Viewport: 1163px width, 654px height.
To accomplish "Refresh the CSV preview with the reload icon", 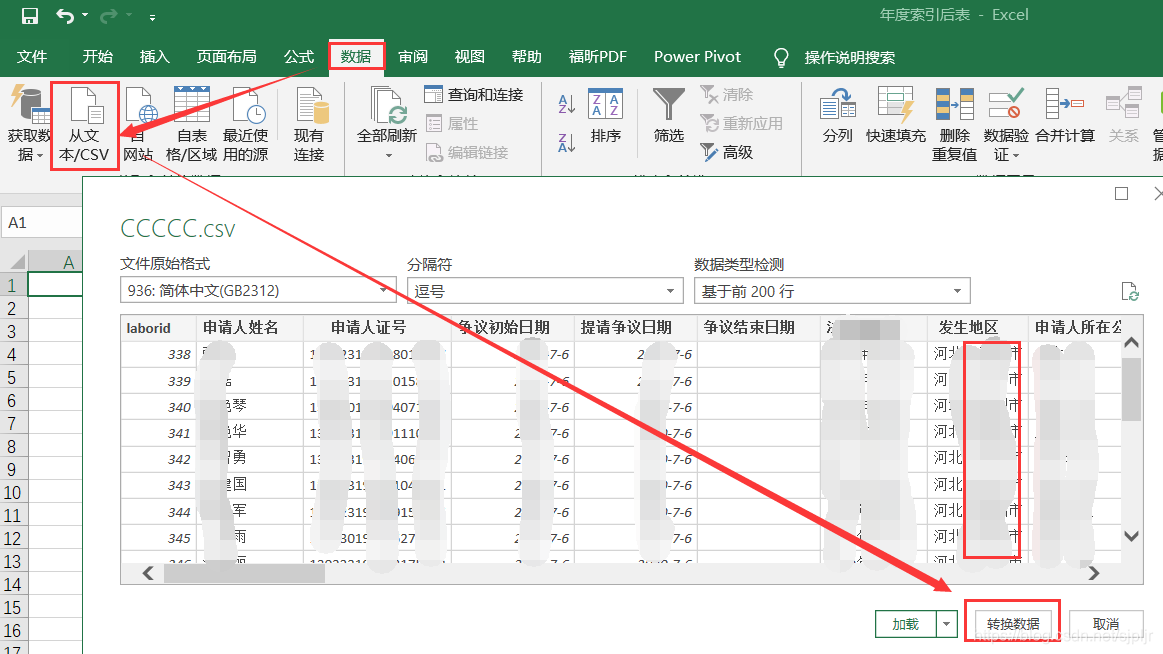I will tap(1130, 291).
